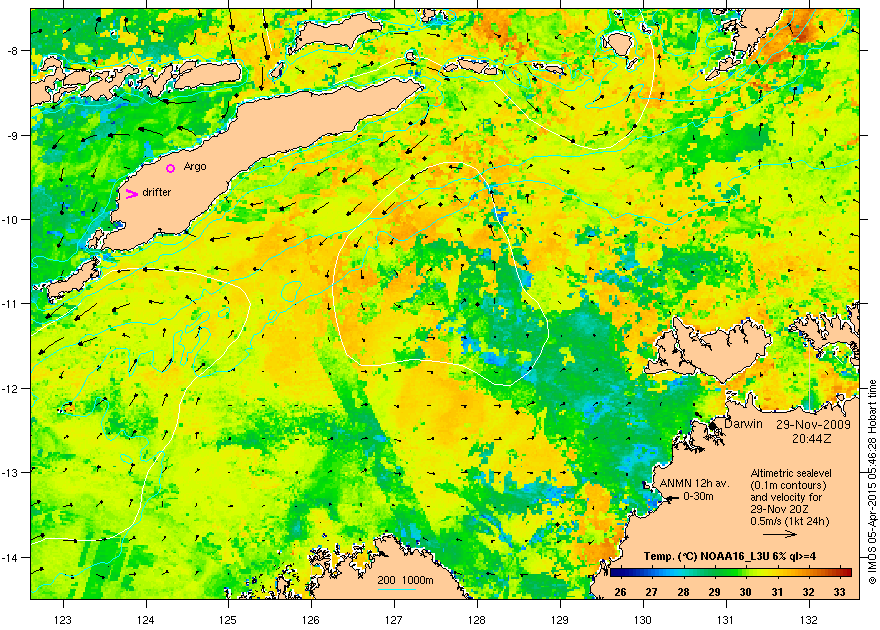Click the velocity scale arrow in legend
The image size is (880, 630).
click(x=781, y=534)
